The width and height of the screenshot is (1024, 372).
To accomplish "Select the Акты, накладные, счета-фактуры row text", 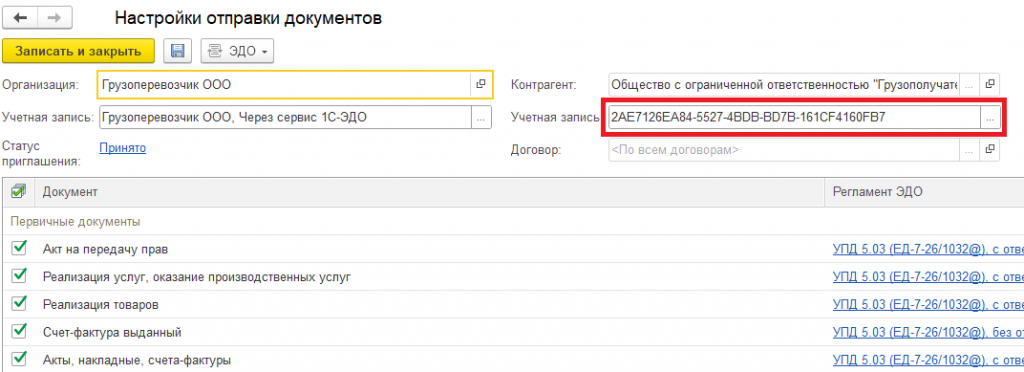I will pos(136,360).
